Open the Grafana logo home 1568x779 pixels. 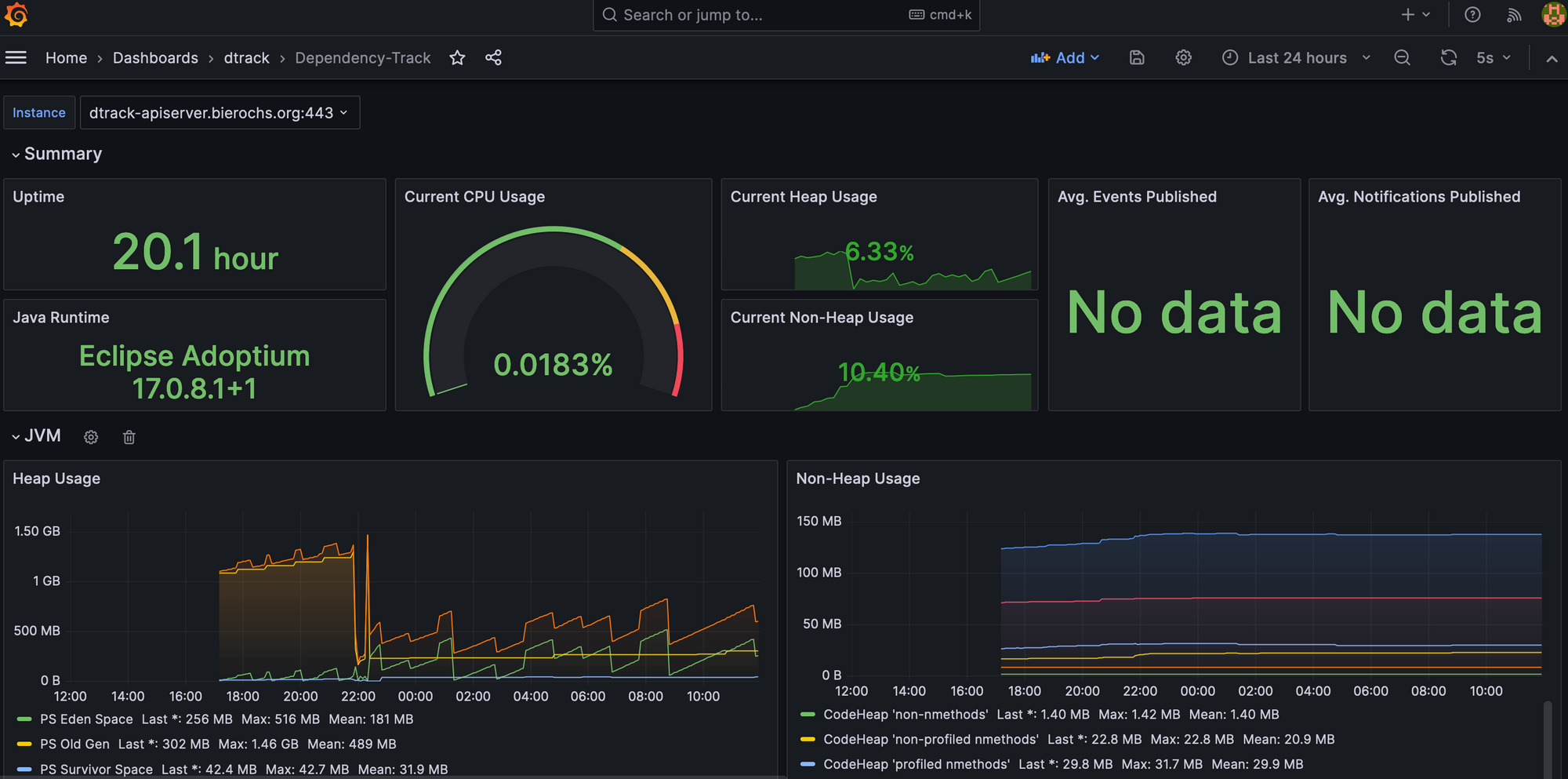click(16, 15)
